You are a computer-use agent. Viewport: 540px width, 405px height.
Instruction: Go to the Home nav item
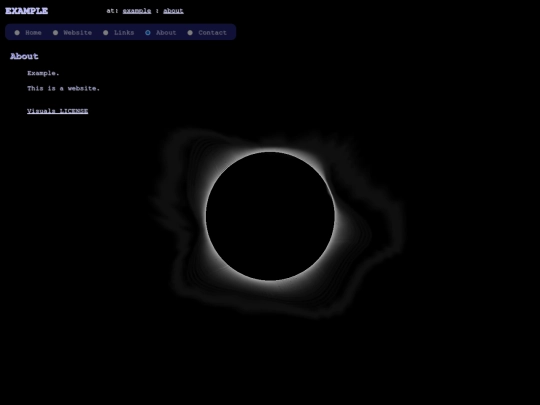pos(33,33)
